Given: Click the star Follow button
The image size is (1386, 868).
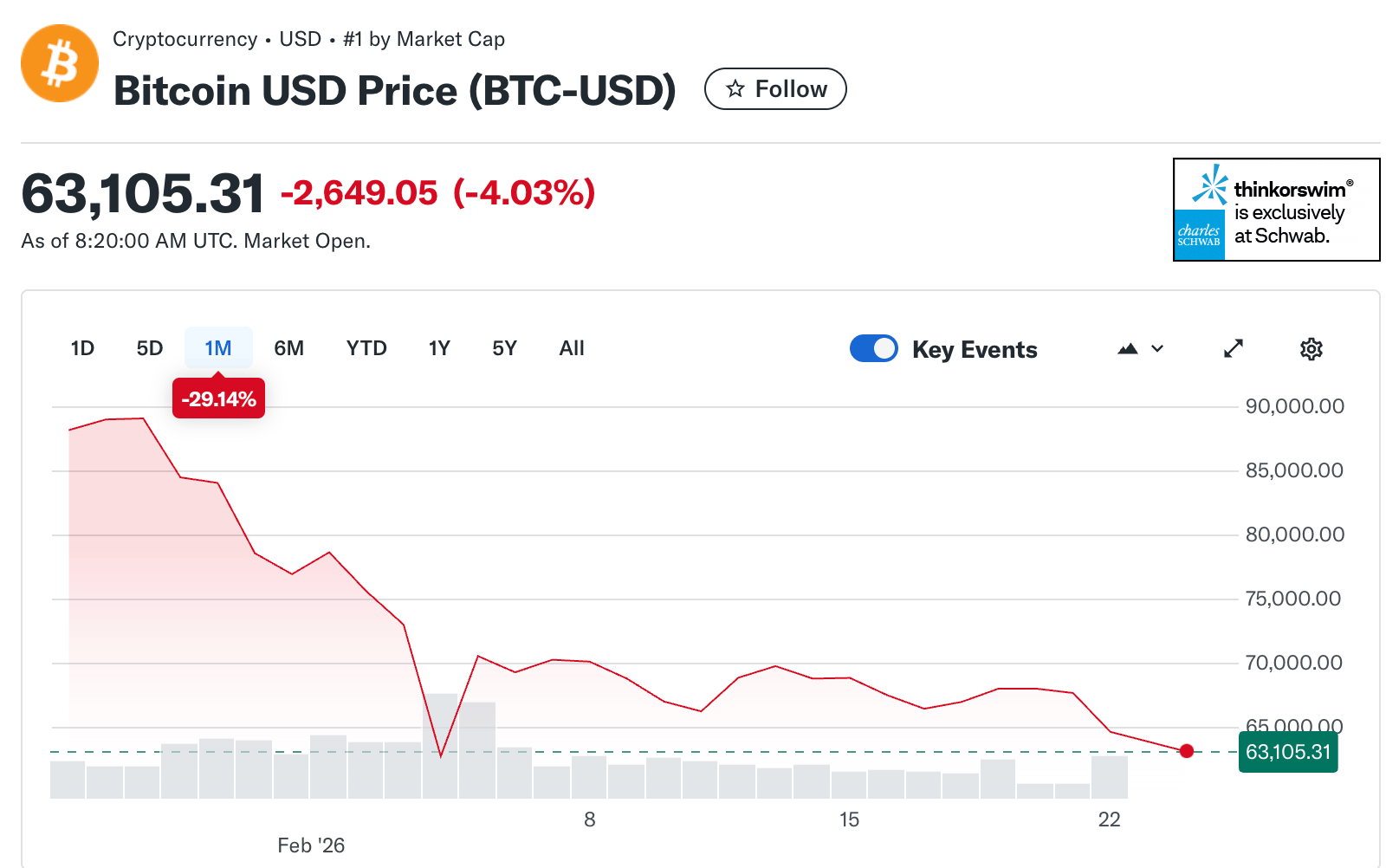Looking at the screenshot, I should [775, 89].
